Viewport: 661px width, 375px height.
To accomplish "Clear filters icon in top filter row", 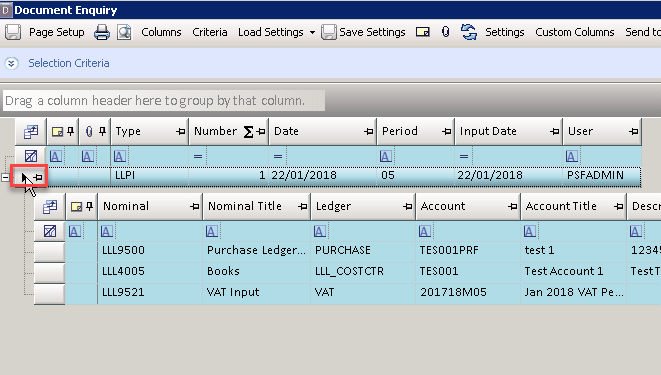I will [x=31, y=156].
